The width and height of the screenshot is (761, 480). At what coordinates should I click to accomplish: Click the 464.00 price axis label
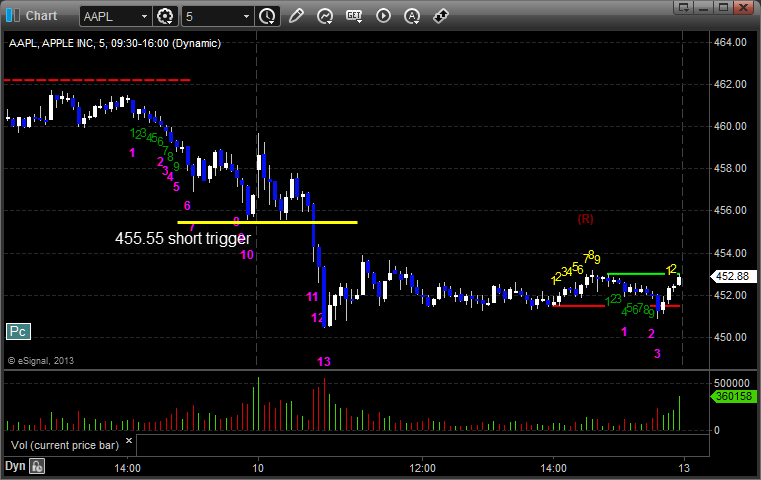click(x=730, y=42)
